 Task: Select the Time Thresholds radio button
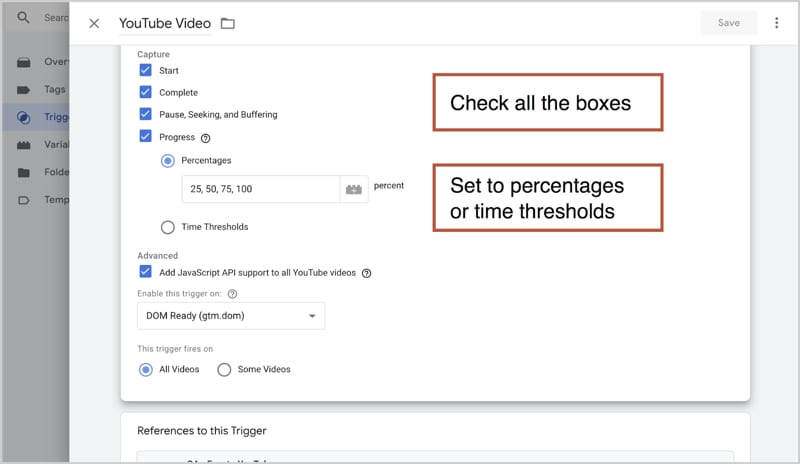(167, 227)
